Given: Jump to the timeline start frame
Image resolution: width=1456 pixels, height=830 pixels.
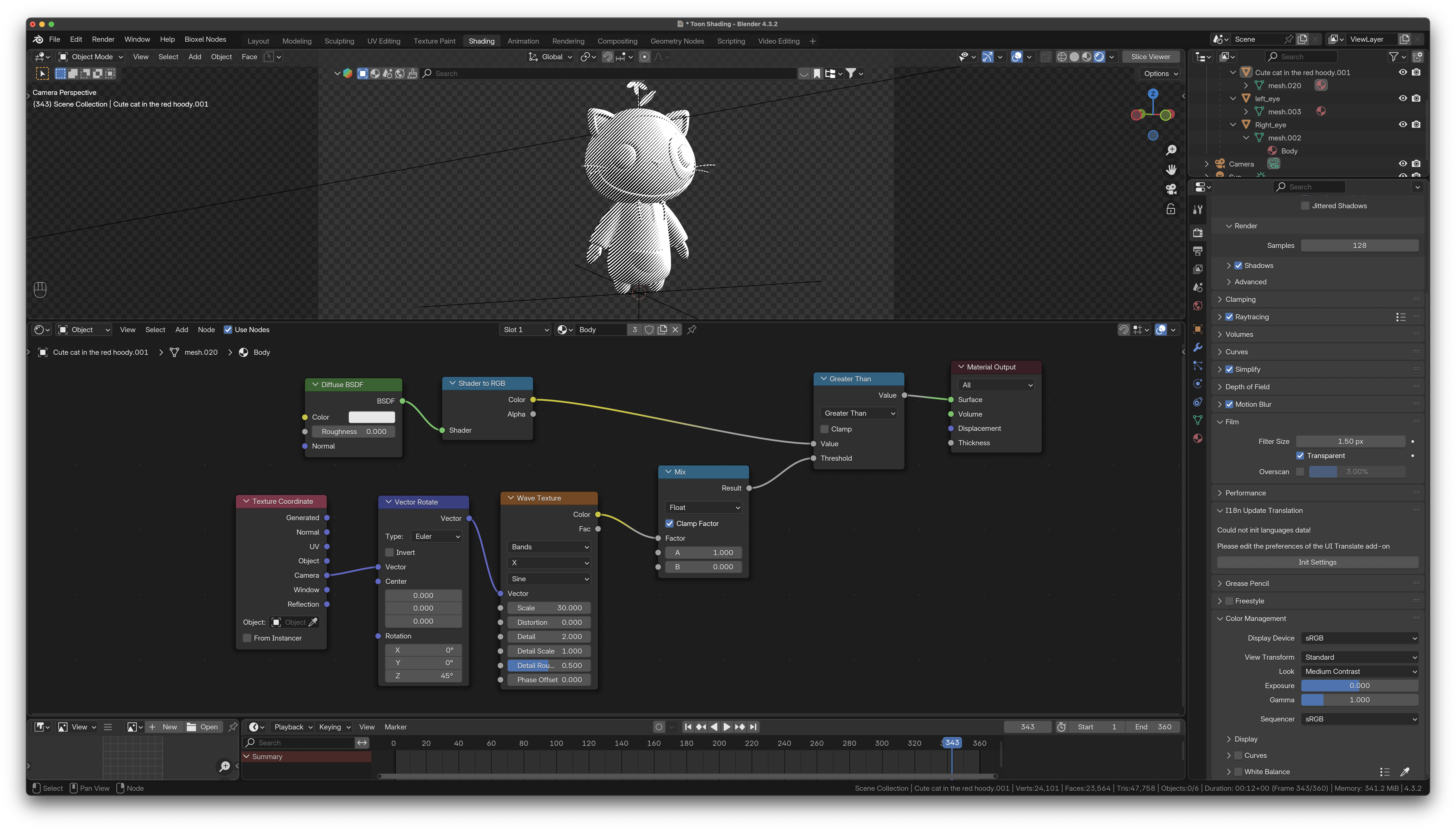Looking at the screenshot, I should click(x=688, y=727).
